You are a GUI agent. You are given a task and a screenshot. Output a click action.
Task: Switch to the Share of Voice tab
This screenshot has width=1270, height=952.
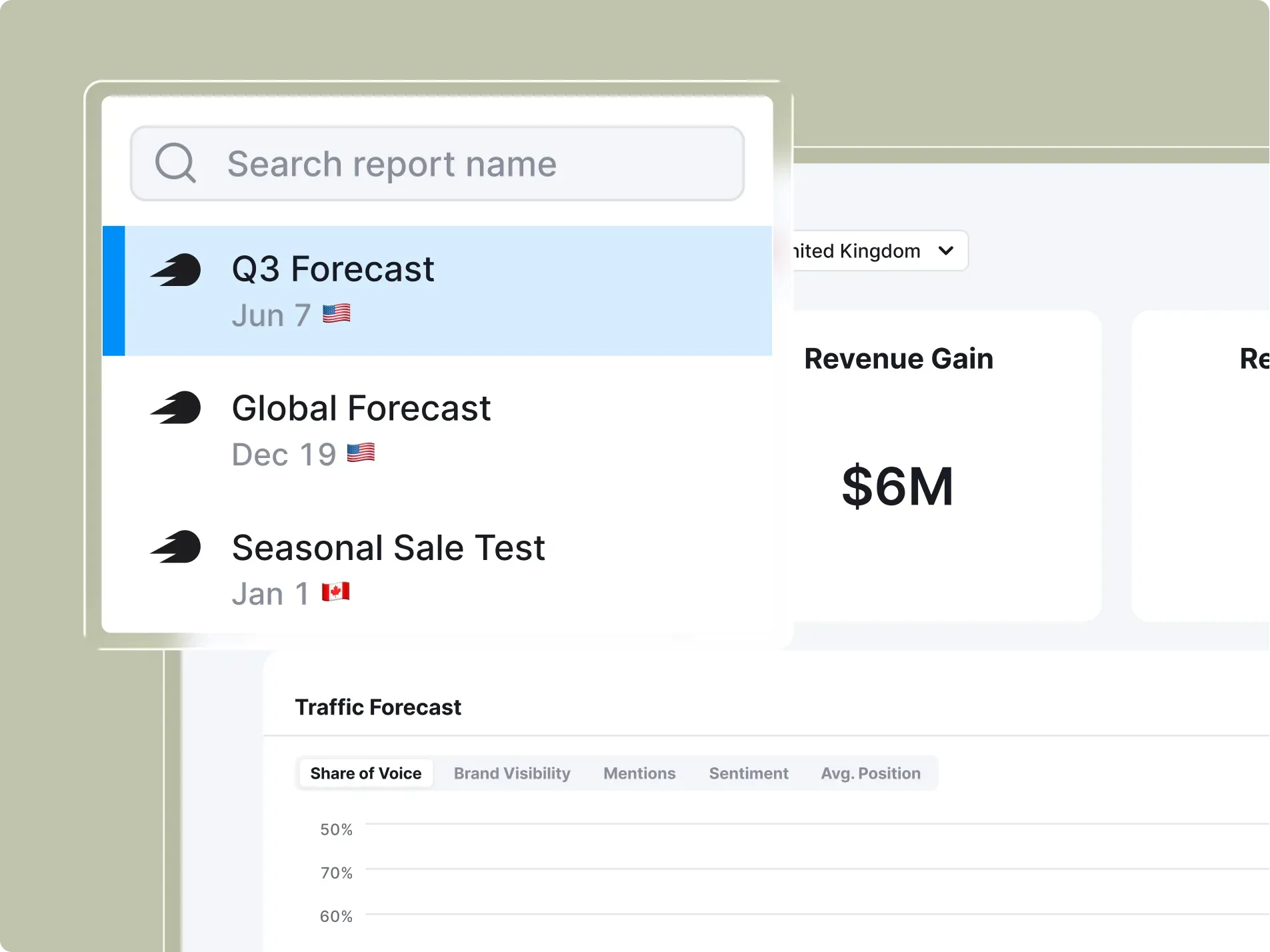point(366,773)
